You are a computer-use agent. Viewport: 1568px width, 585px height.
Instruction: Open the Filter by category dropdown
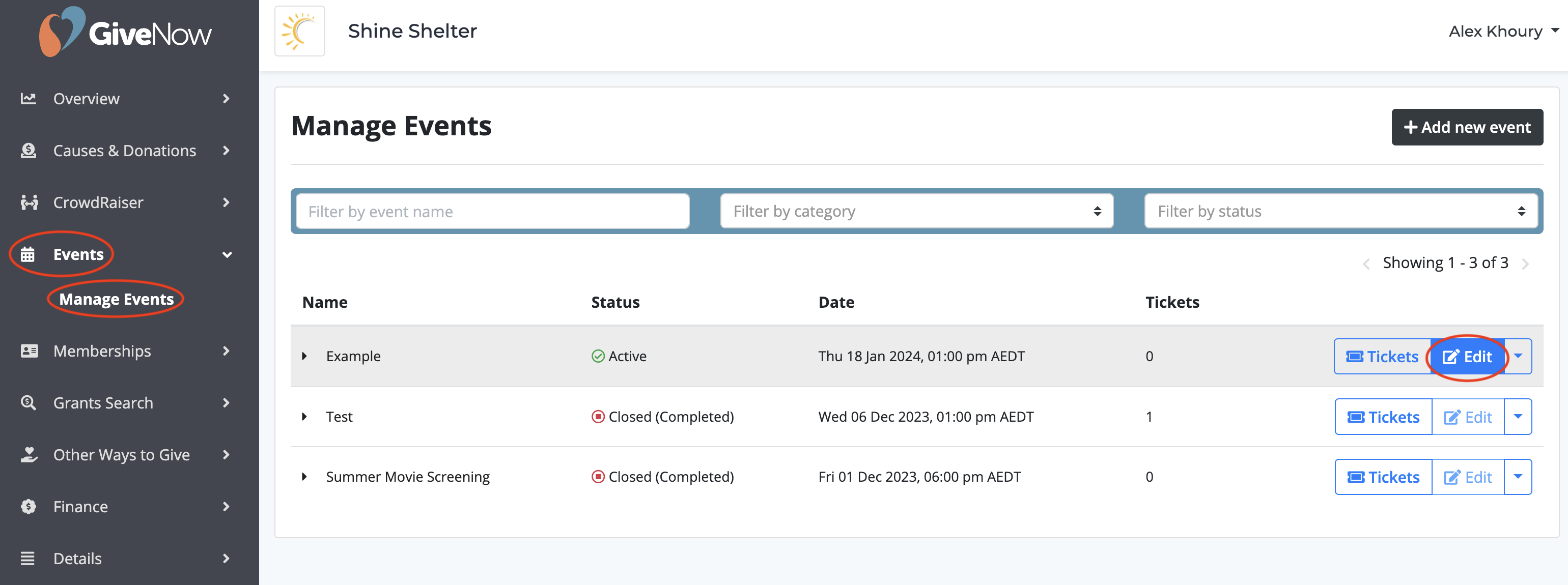(916, 212)
